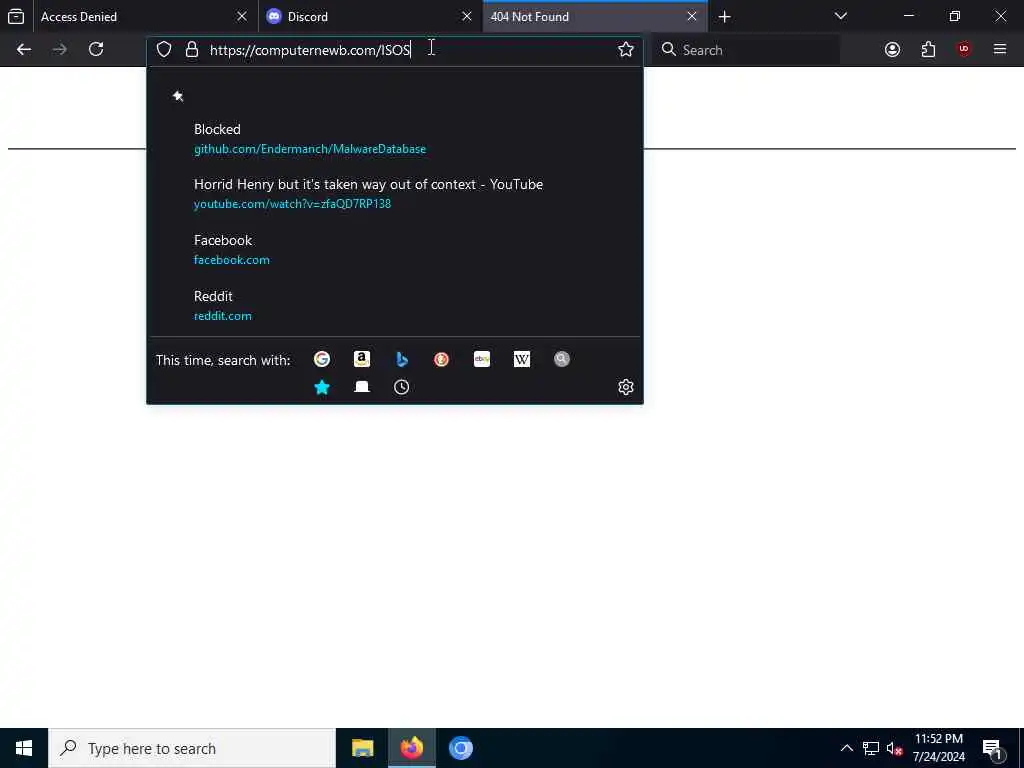1024x768 pixels.
Task: Open the Windows Start menu
Action: (x=24, y=748)
